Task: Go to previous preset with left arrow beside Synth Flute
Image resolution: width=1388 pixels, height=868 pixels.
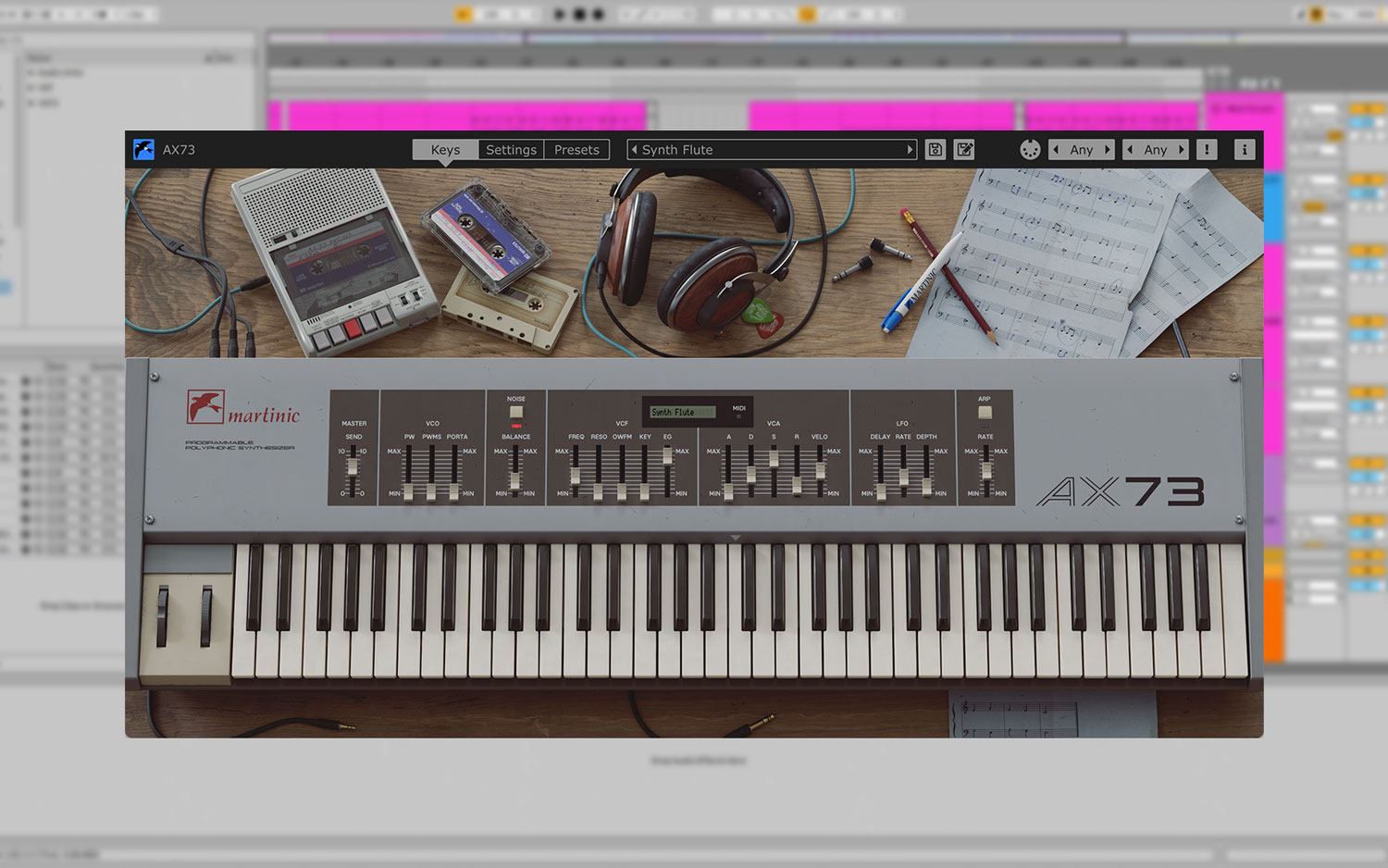Action: click(634, 149)
